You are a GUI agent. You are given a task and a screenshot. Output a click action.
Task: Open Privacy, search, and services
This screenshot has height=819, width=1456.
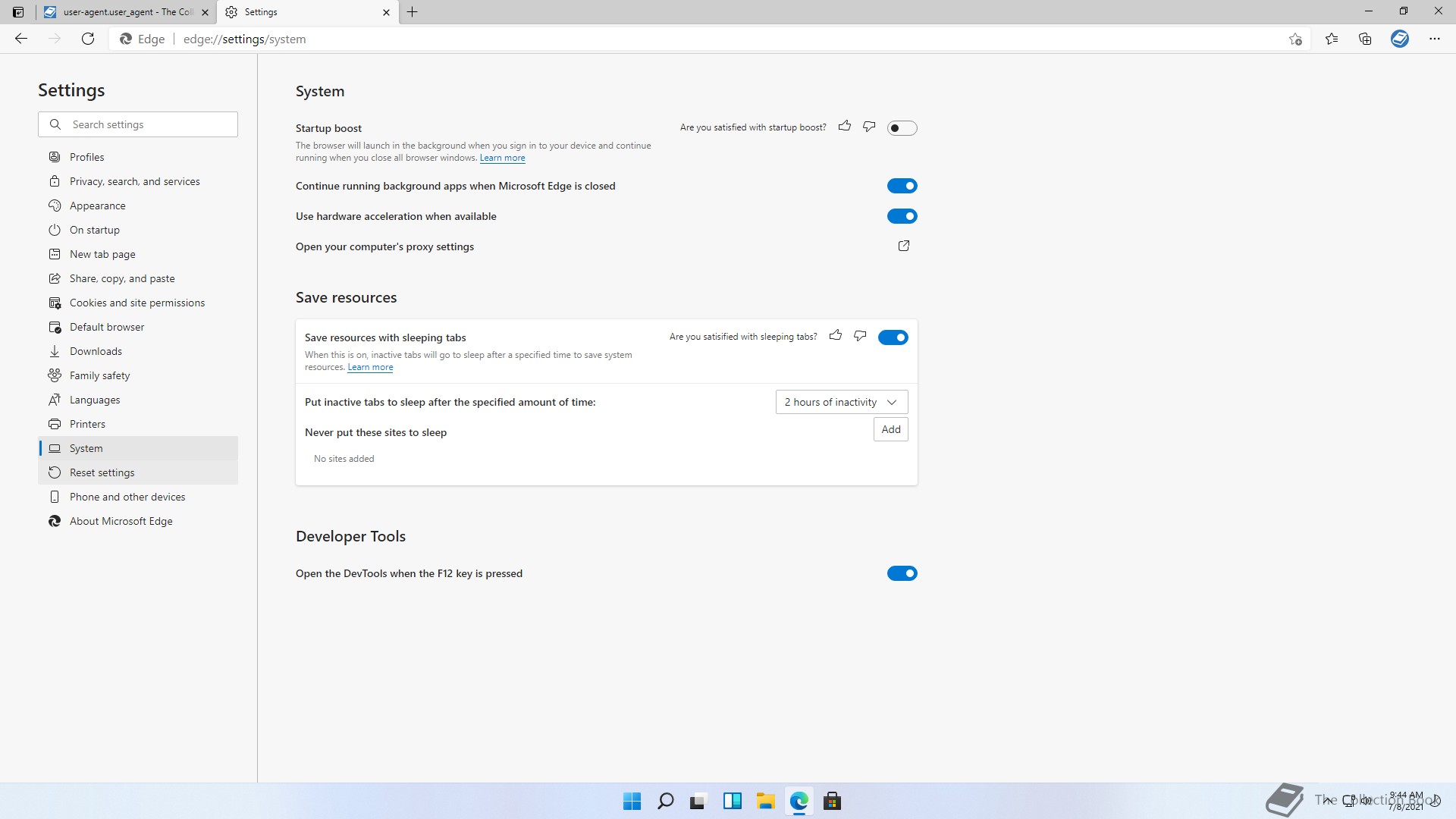click(138, 181)
